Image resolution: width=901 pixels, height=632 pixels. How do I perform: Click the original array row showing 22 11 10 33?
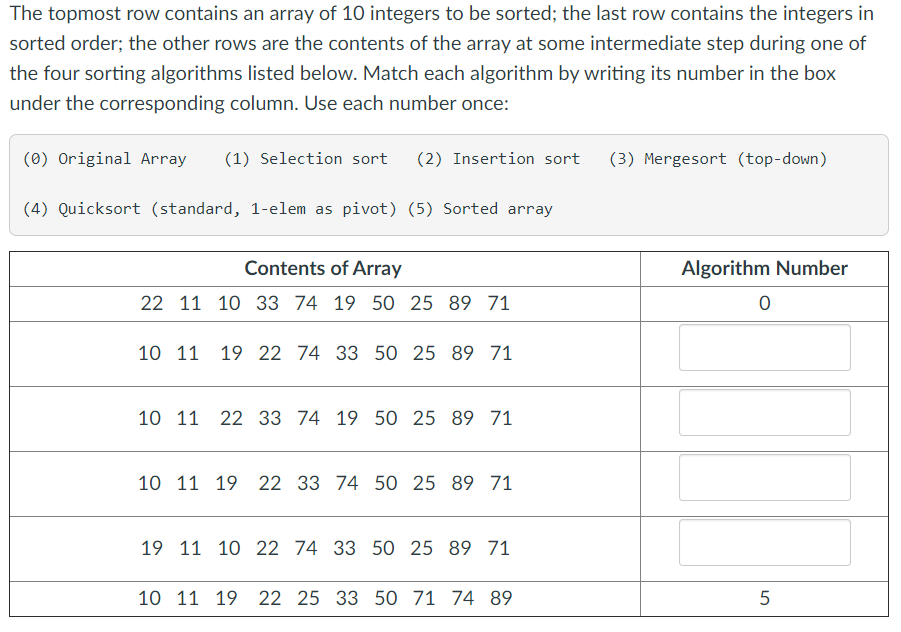[322, 303]
